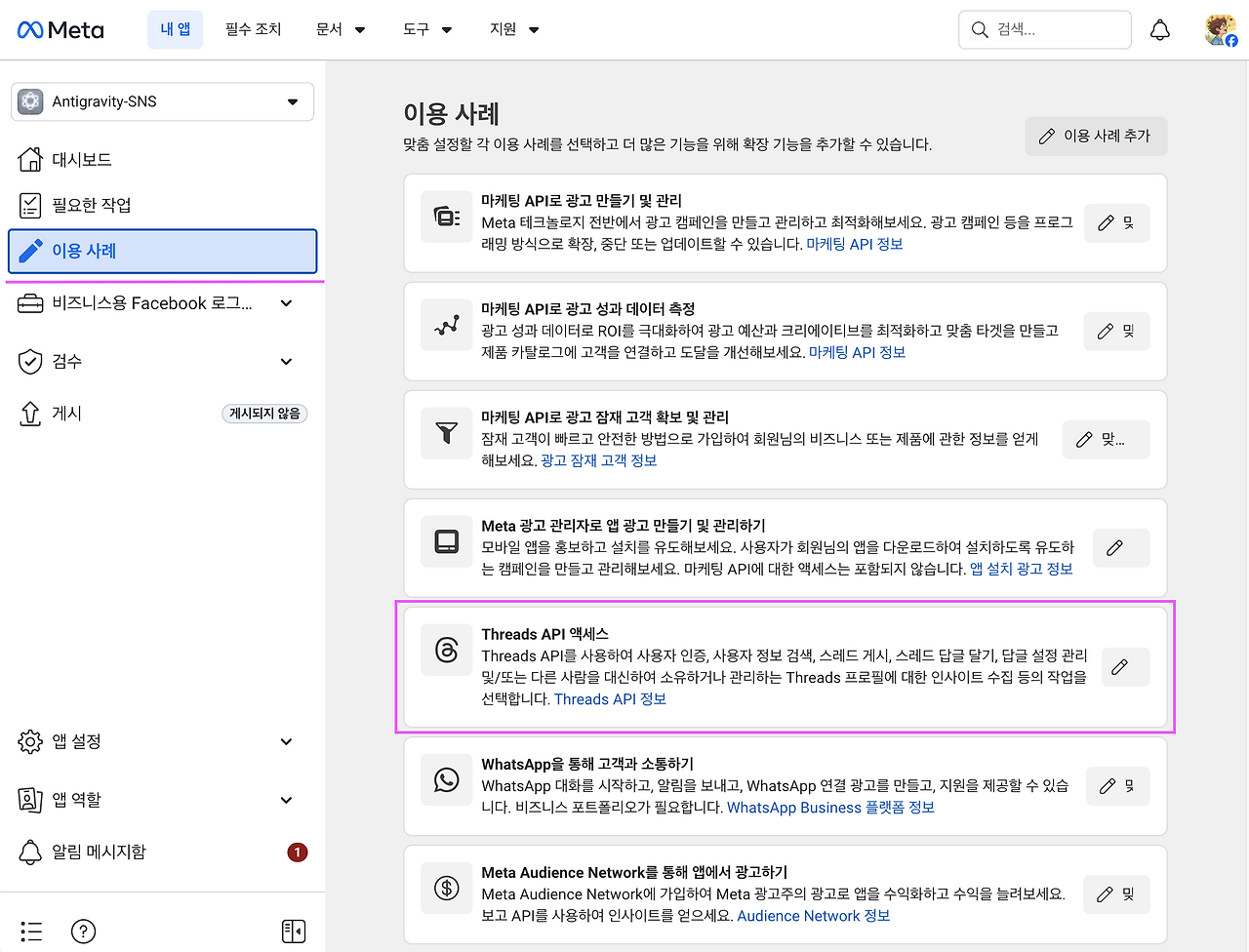Open the 도구 dropdown menu

427,30
